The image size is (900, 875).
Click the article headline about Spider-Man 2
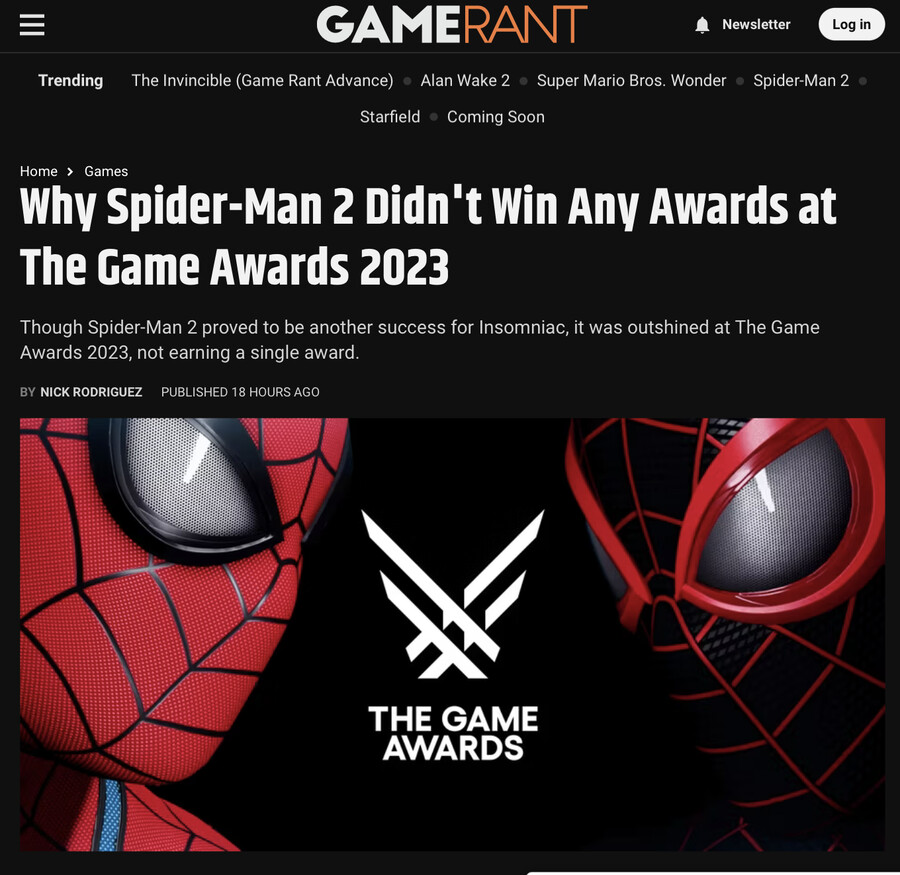coord(428,236)
